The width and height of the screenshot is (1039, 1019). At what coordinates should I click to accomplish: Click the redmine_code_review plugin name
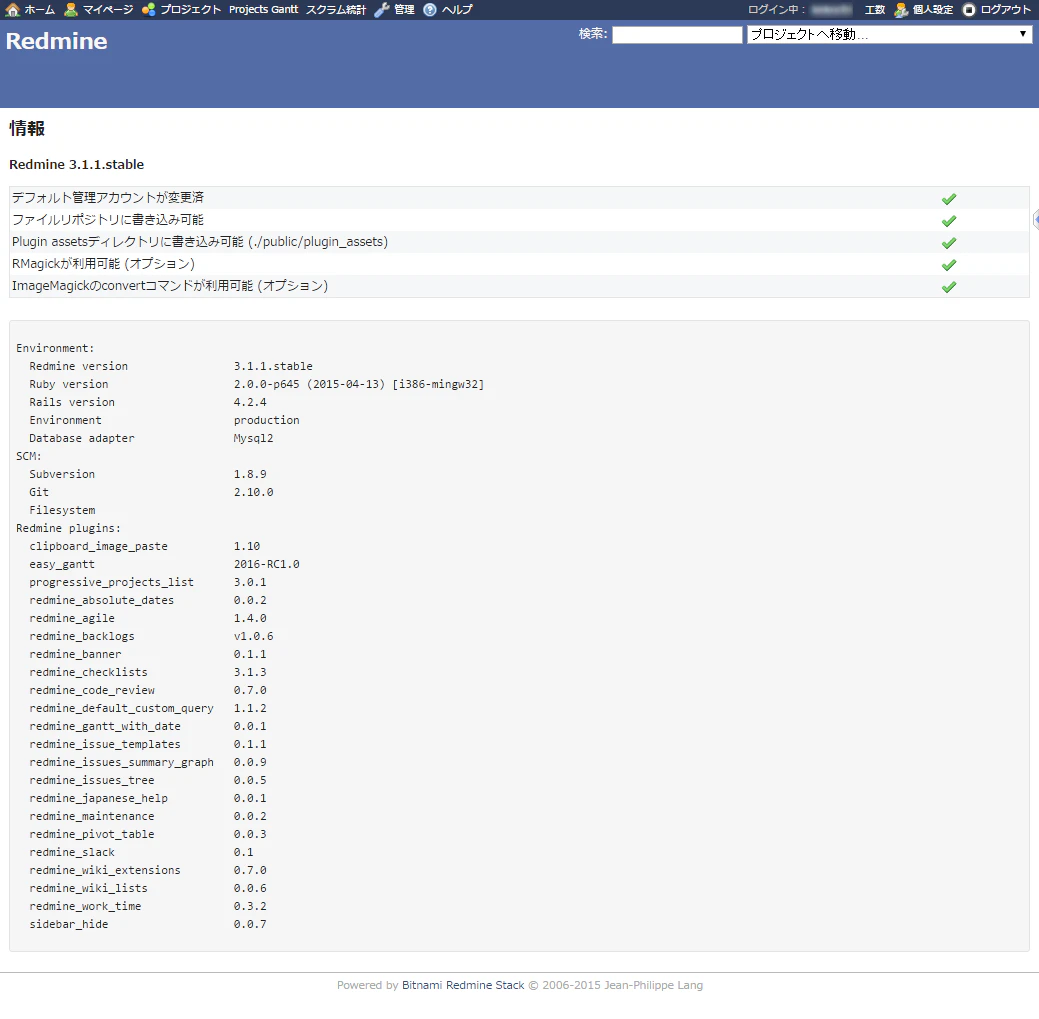(x=92, y=690)
